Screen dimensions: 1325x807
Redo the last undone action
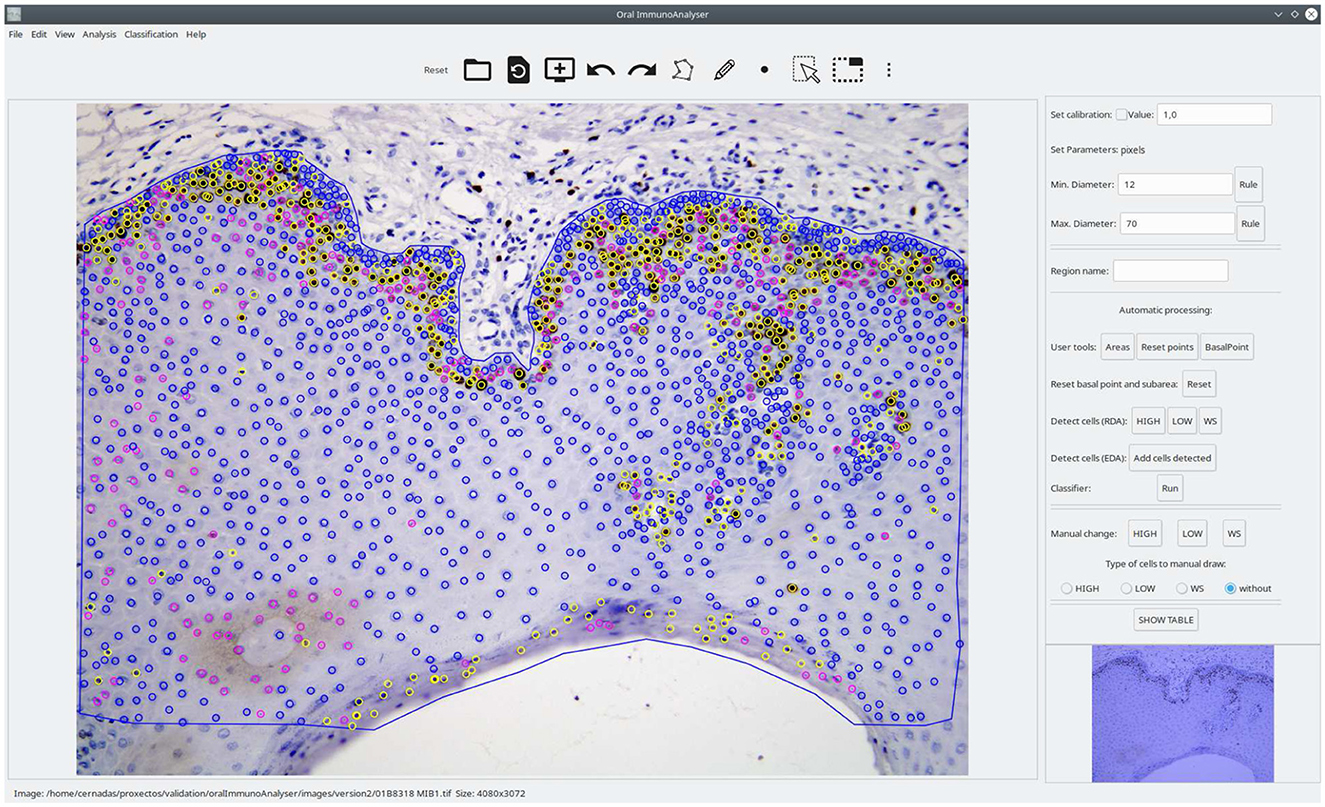coord(641,70)
